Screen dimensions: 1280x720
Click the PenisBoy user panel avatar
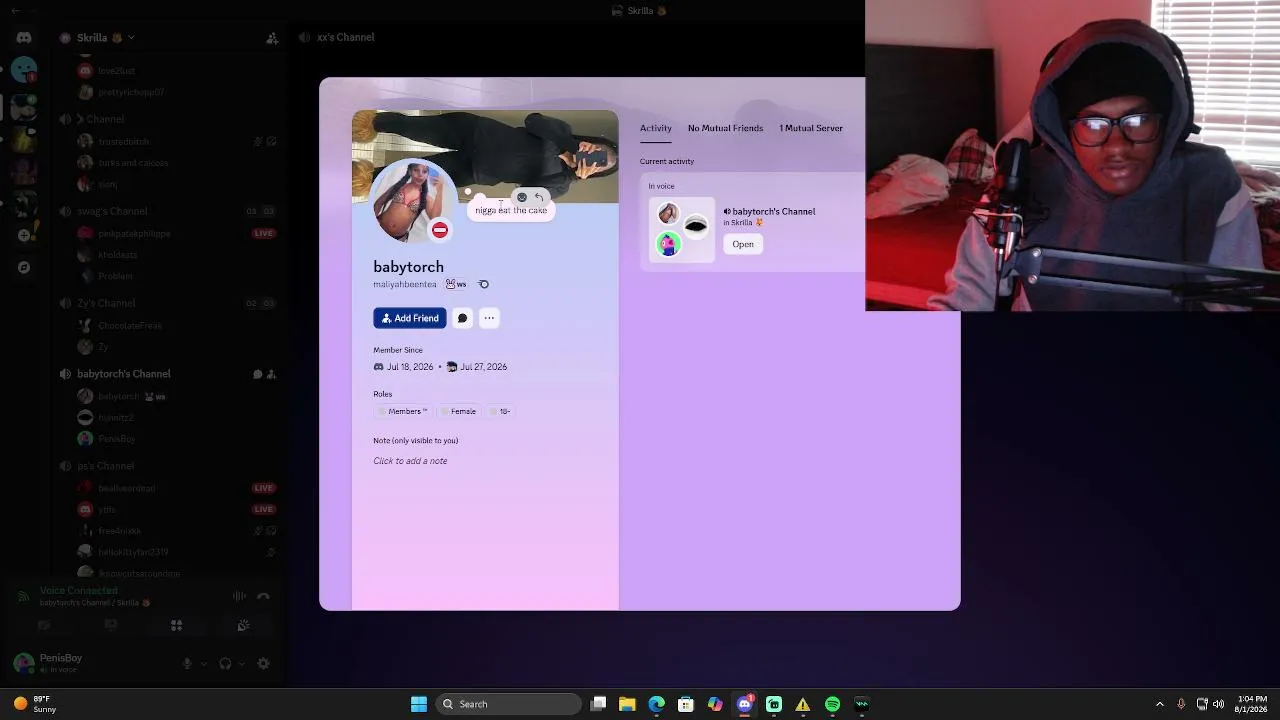(x=23, y=662)
